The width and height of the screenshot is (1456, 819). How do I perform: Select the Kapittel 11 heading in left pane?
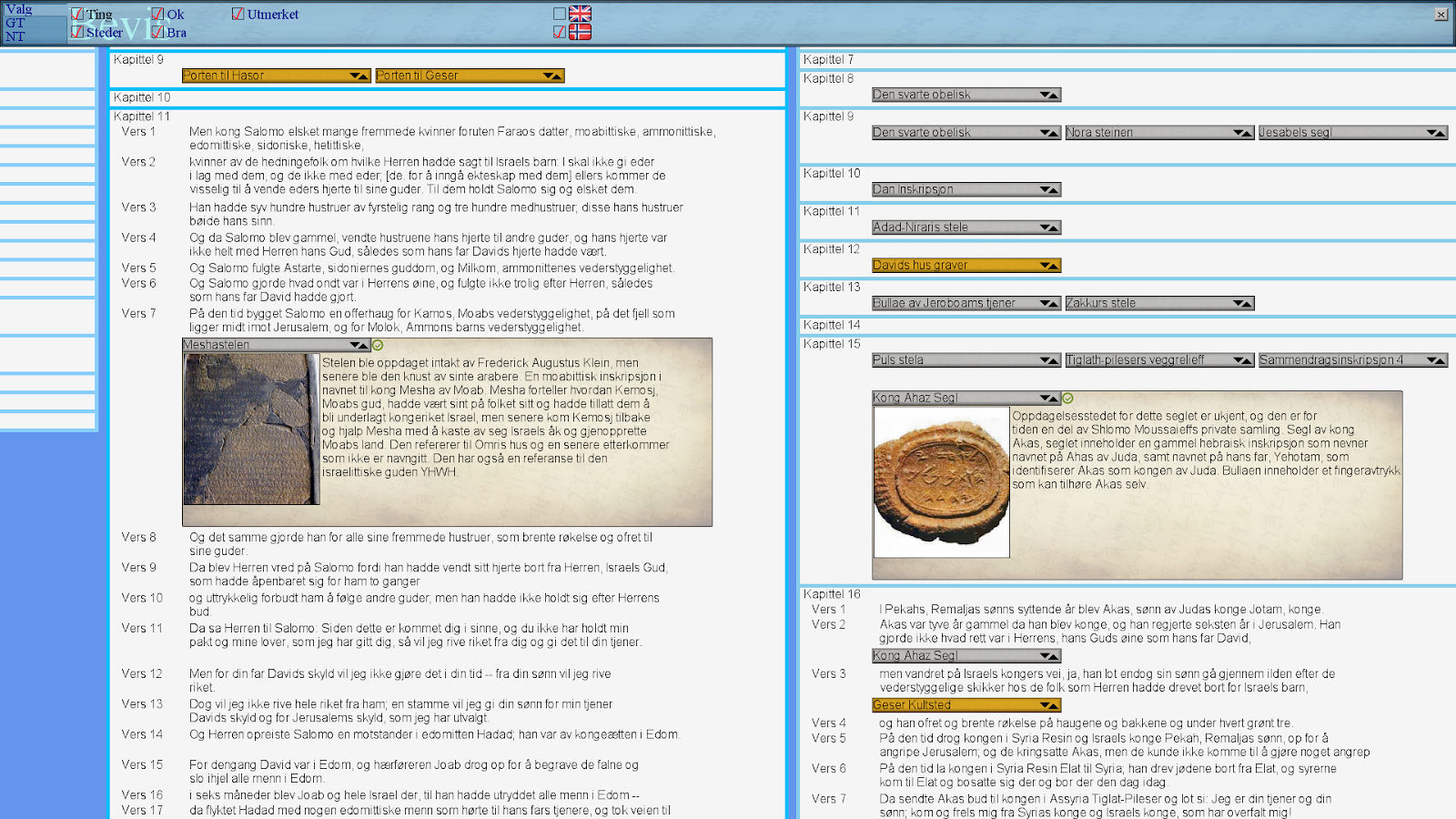click(142, 116)
